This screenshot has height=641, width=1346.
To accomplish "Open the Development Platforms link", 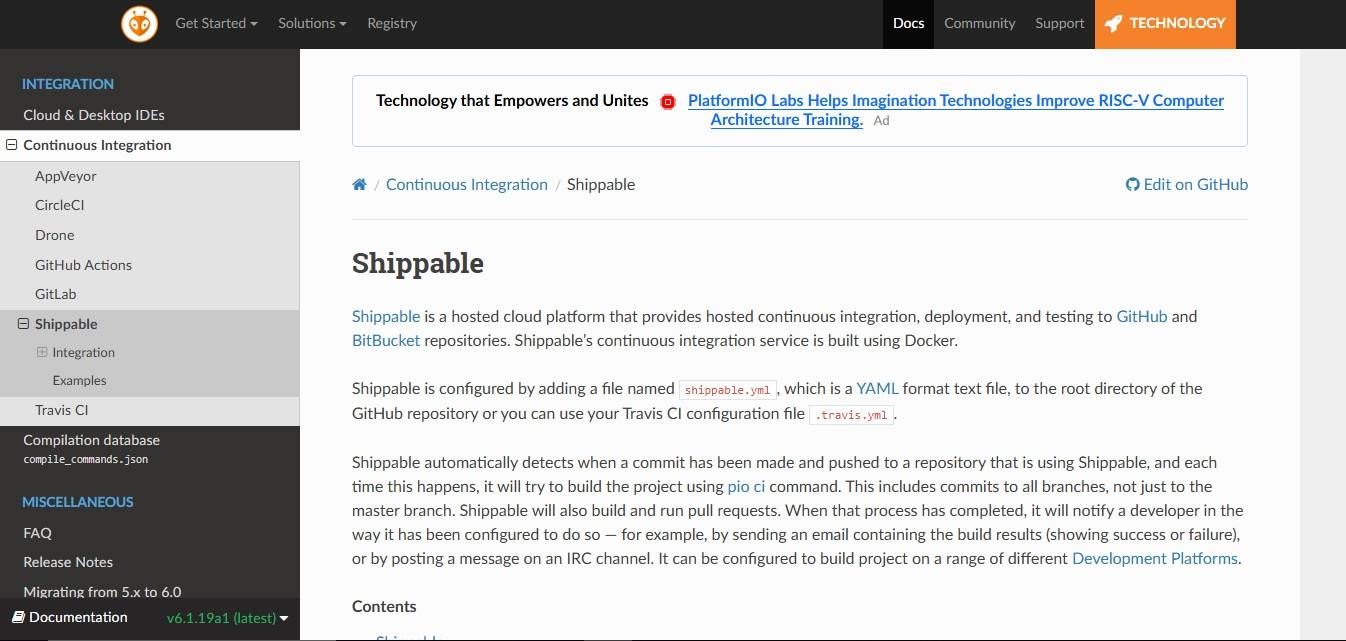I will coord(1155,558).
